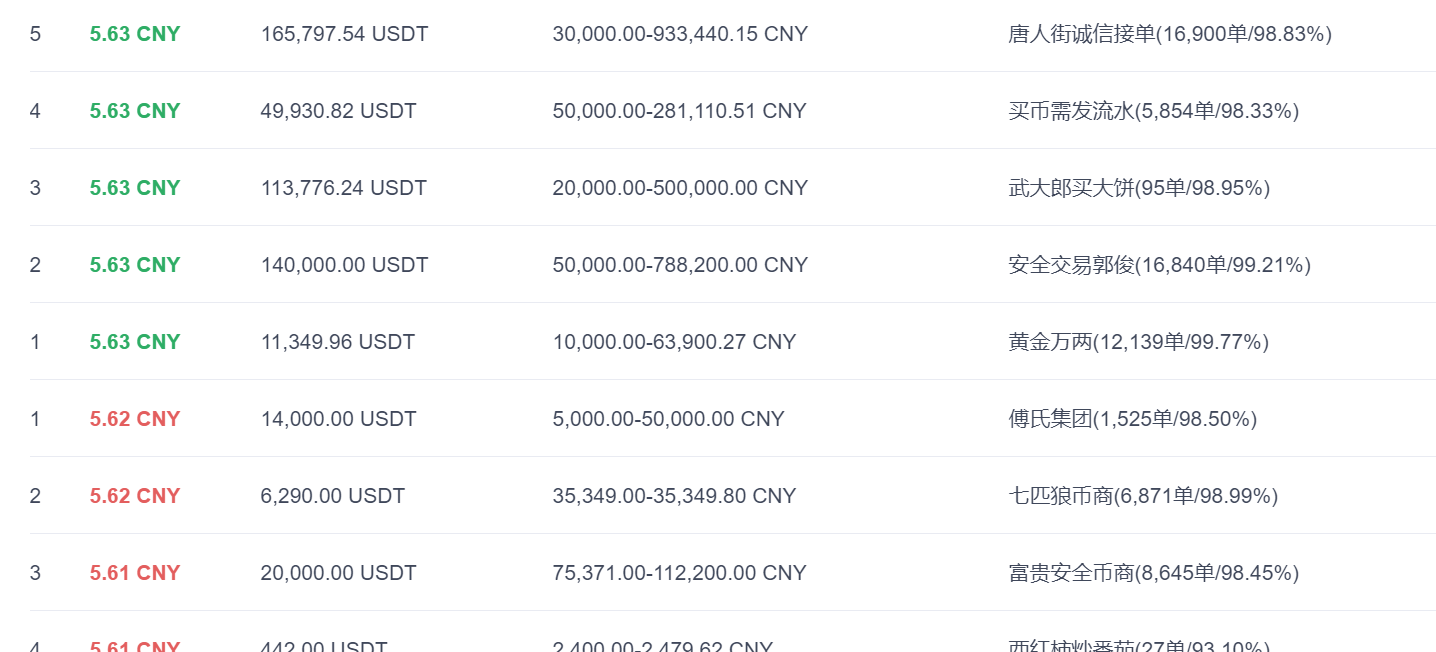Click the 6,290.00 USDT amount
Viewport: 1436px width, 652px height.
click(x=333, y=496)
